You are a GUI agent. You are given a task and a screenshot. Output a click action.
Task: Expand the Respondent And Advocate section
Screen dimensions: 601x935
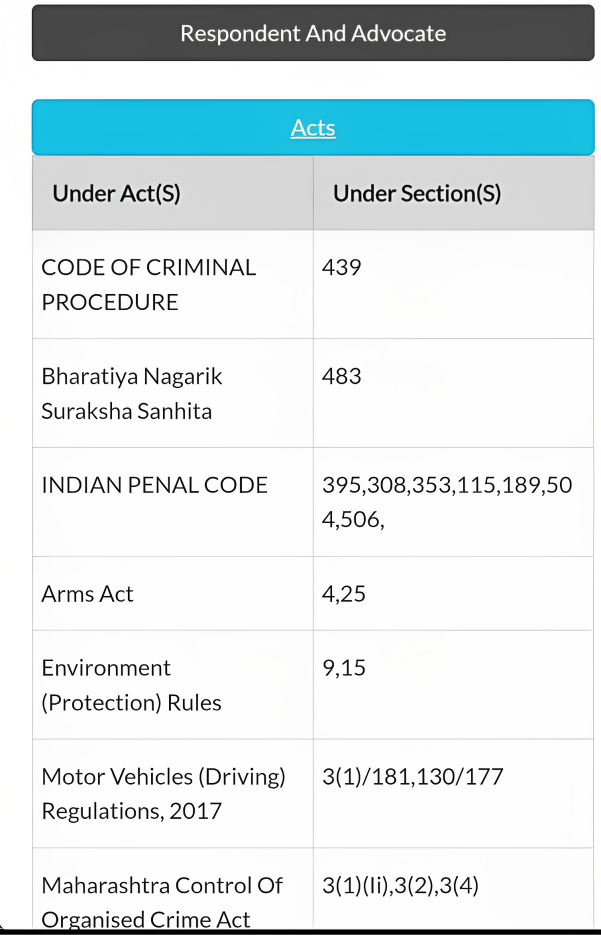click(x=312, y=33)
